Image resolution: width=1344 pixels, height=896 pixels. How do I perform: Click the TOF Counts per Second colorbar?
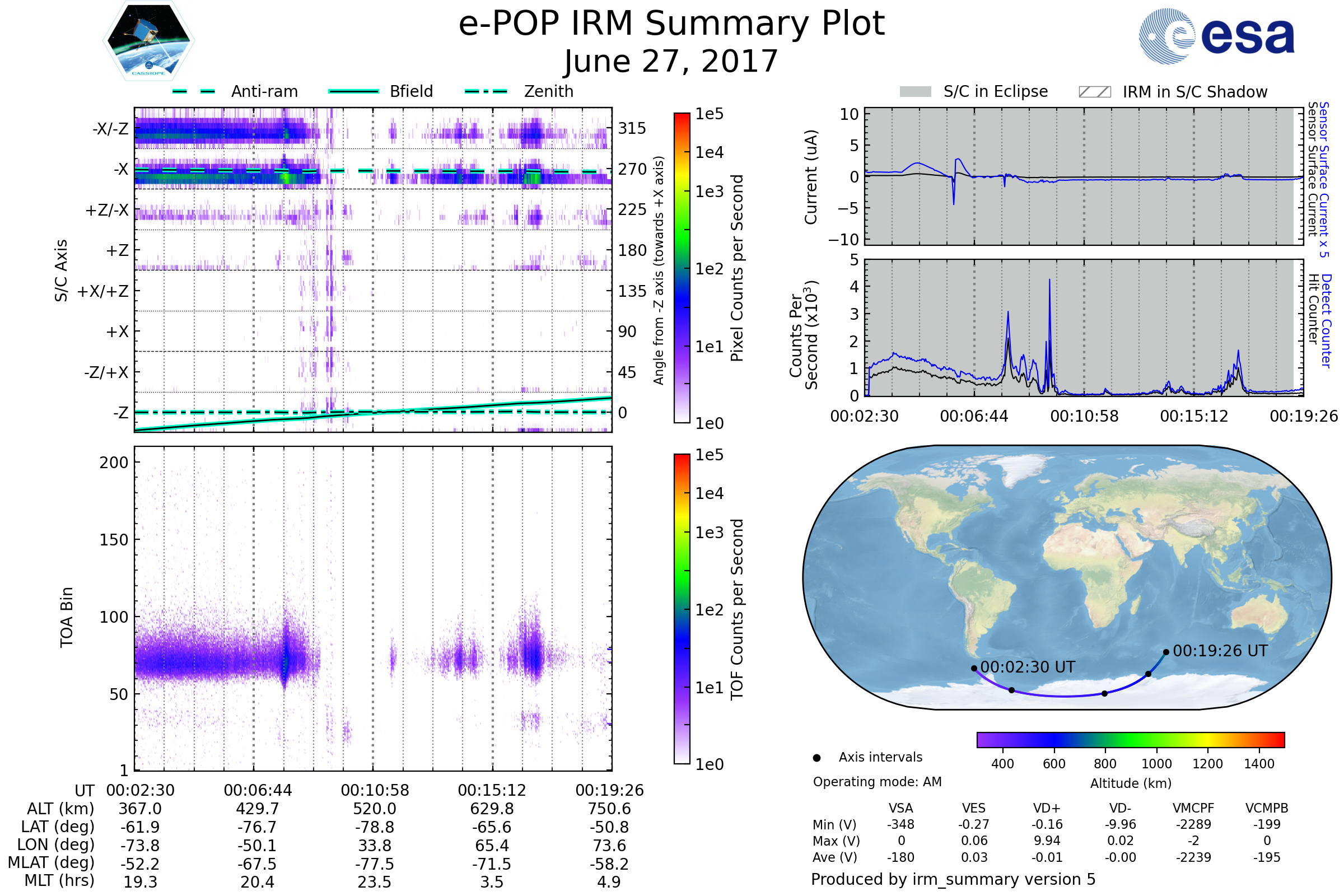click(x=682, y=609)
